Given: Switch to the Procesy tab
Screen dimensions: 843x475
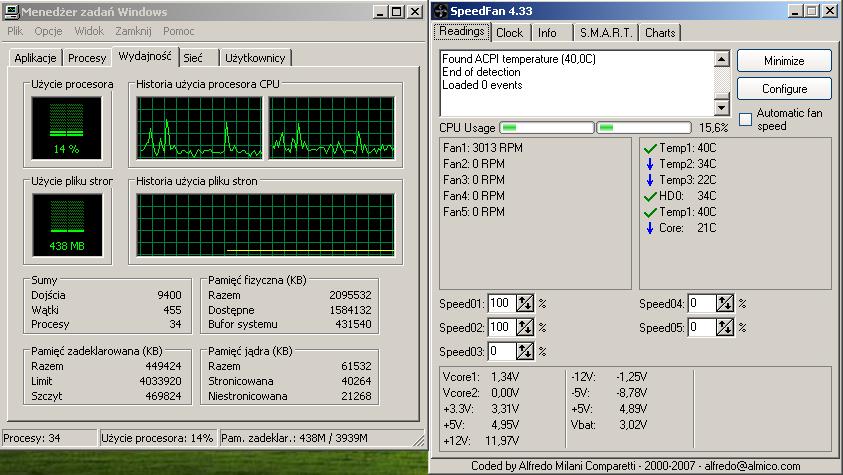Looking at the screenshot, I should [x=87, y=58].
